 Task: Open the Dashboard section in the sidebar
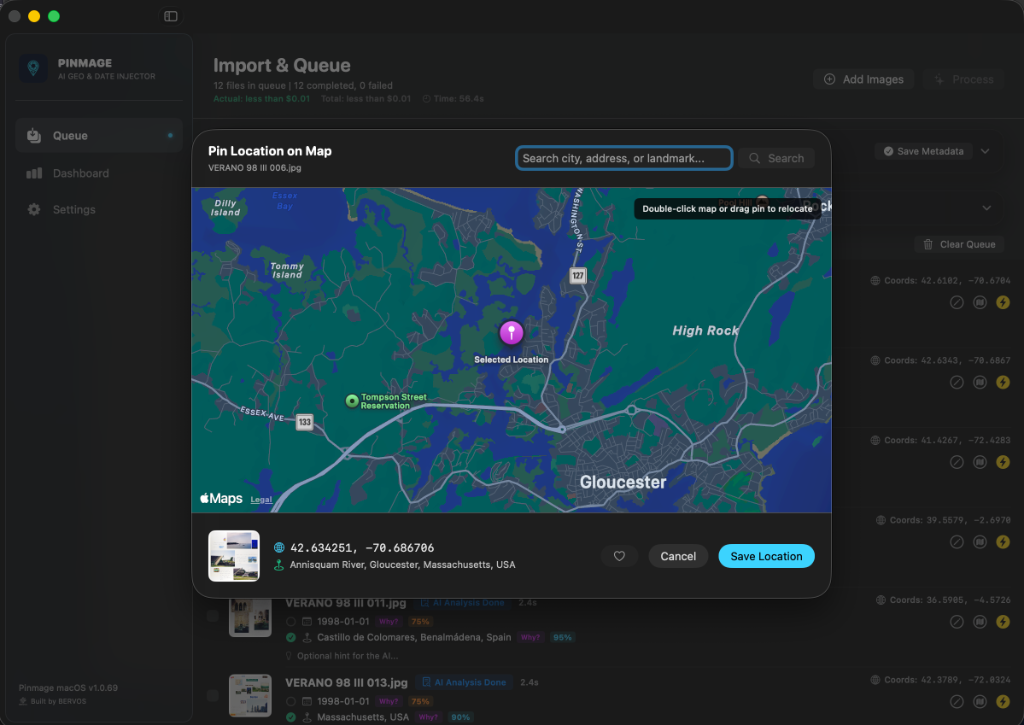pos(99,173)
